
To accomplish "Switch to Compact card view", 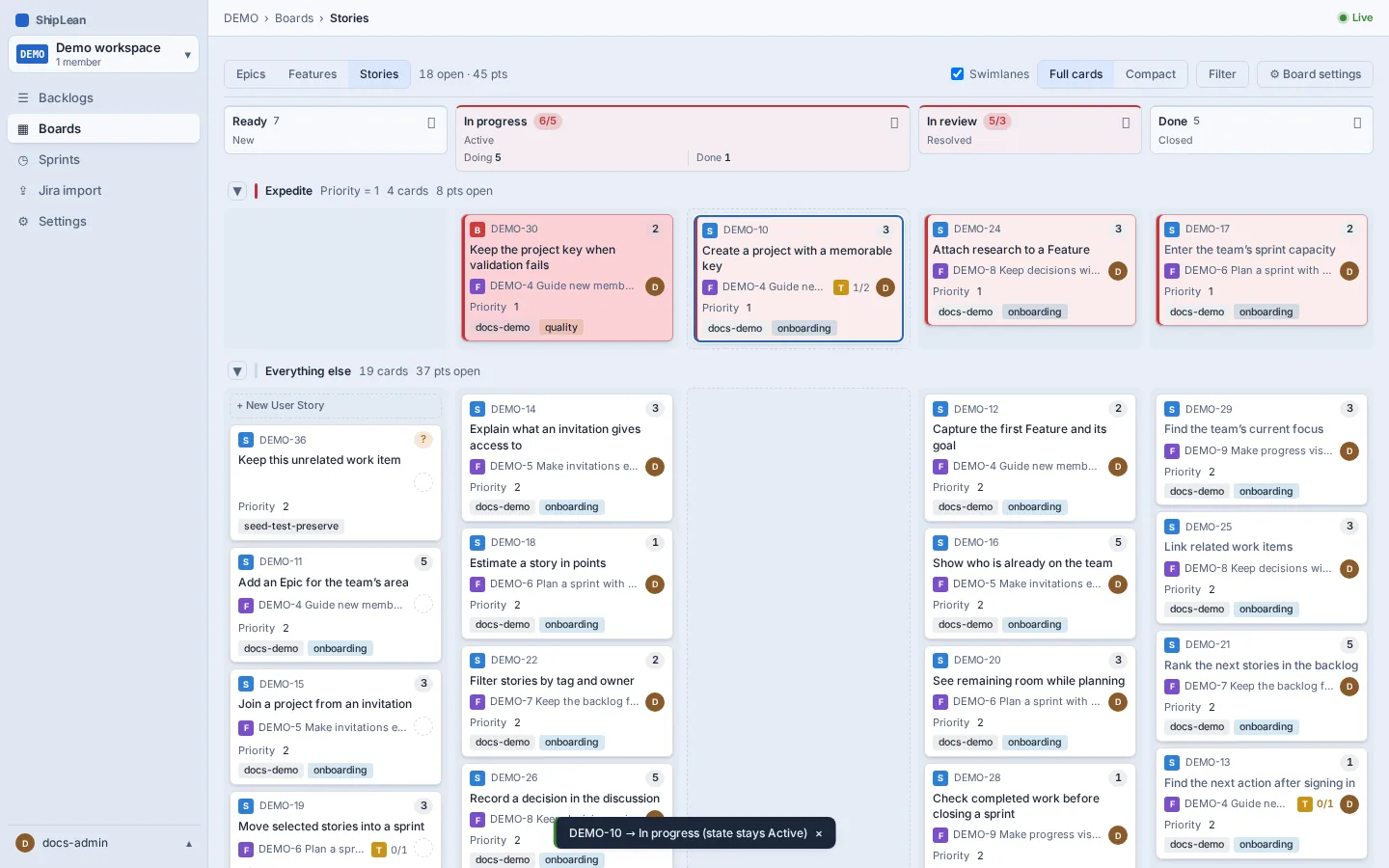I will tap(1151, 74).
